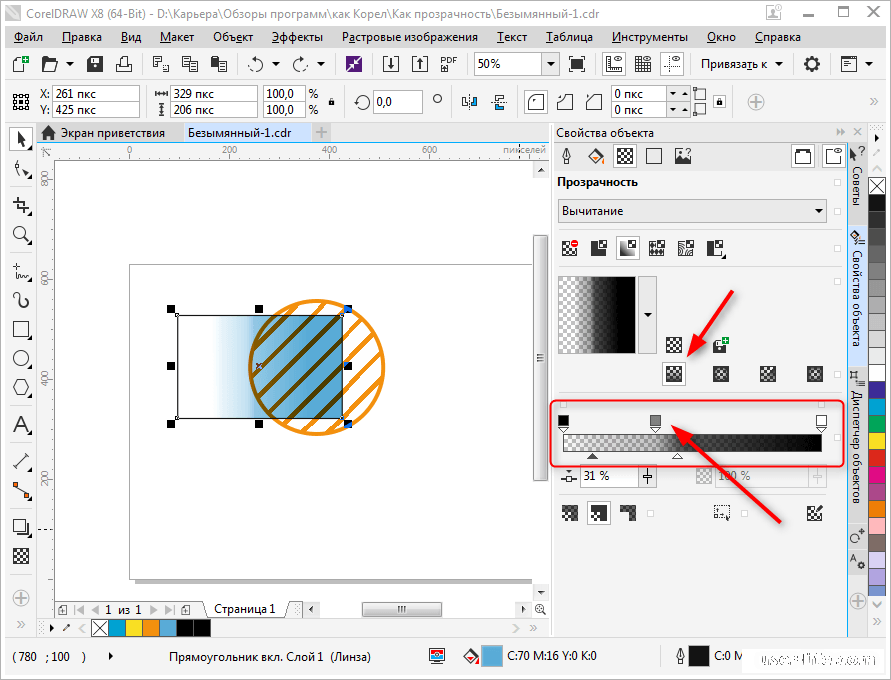Toggle the corner-lock padlock
The image size is (891, 680).
click(x=719, y=102)
